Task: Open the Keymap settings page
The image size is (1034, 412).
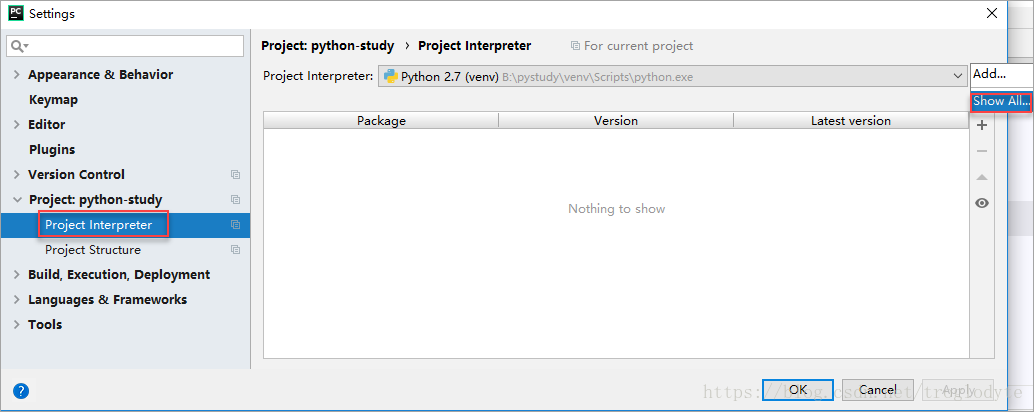Action: click(x=53, y=100)
